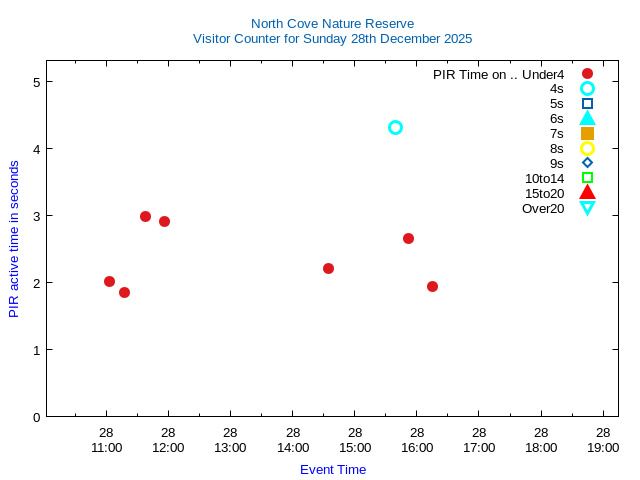Select the rightmost red data point after 16:00
This screenshot has width=640, height=480.
(432, 286)
